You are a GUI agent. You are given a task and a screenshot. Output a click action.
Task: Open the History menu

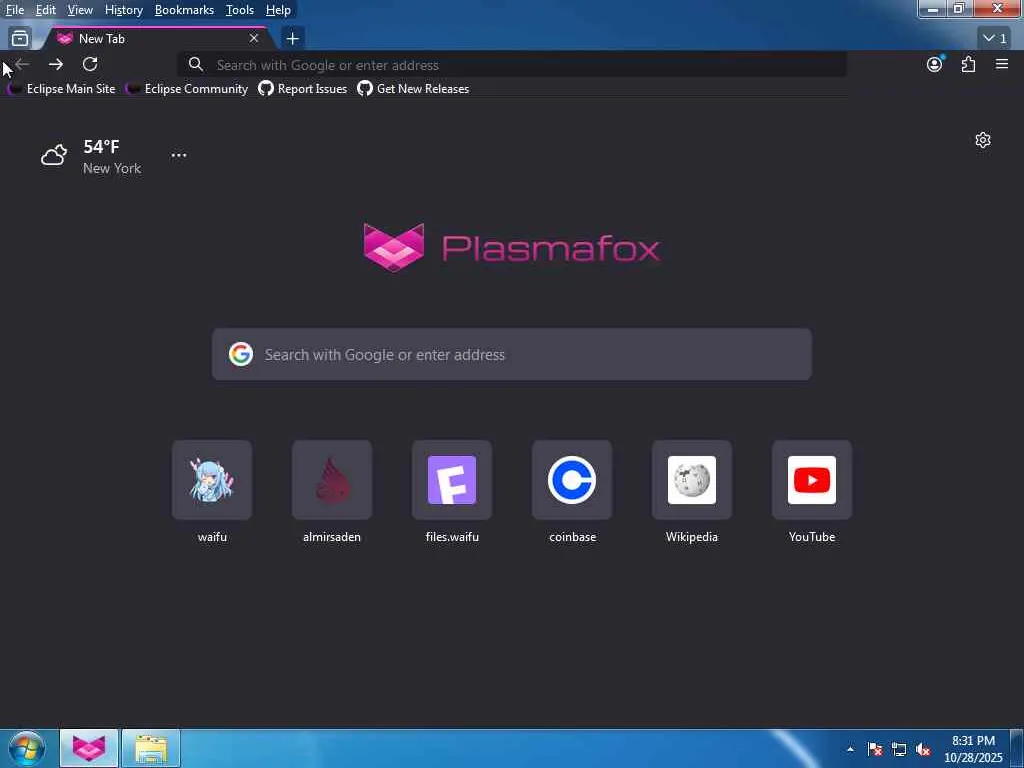(x=123, y=10)
